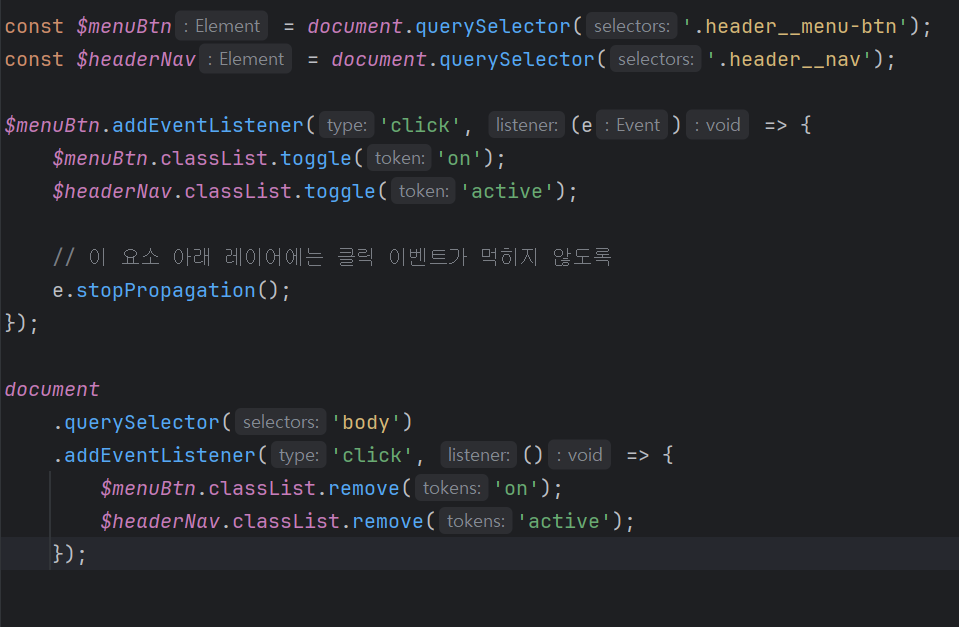Click toggle in $headerNav.classList.toggle
The image size is (959, 627).
coord(339,191)
